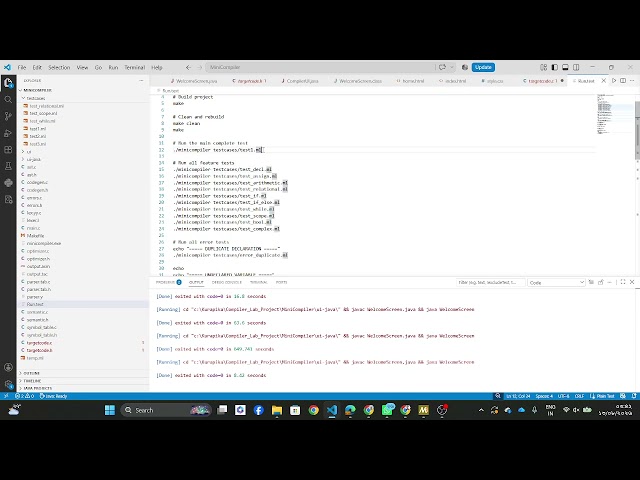Open Makefile in the explorer
640x480 pixels.
tap(36, 236)
